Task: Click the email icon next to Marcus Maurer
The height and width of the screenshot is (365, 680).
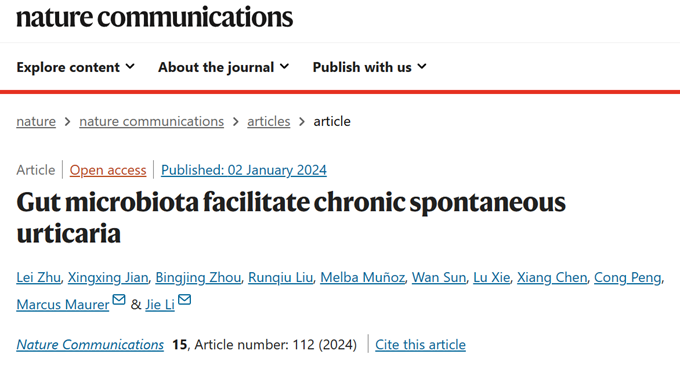Action: click(x=118, y=300)
